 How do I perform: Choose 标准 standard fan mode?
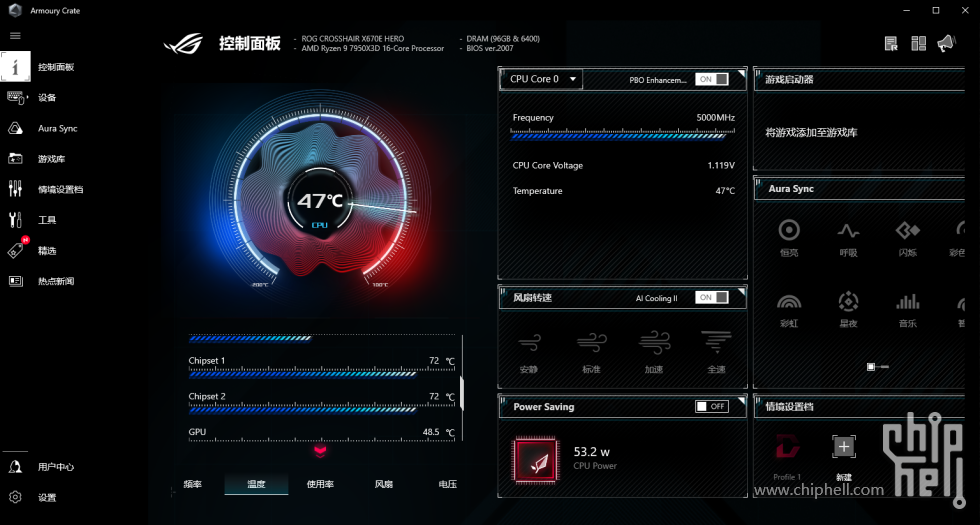click(x=591, y=352)
